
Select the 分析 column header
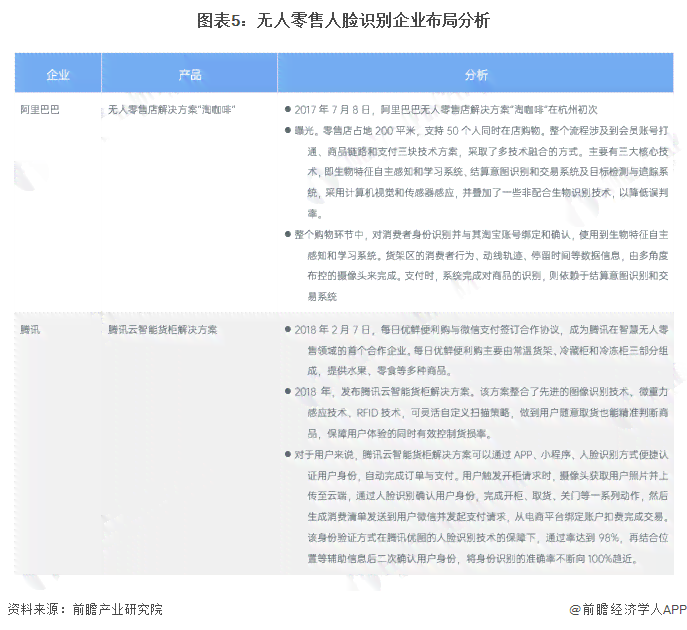click(x=475, y=73)
